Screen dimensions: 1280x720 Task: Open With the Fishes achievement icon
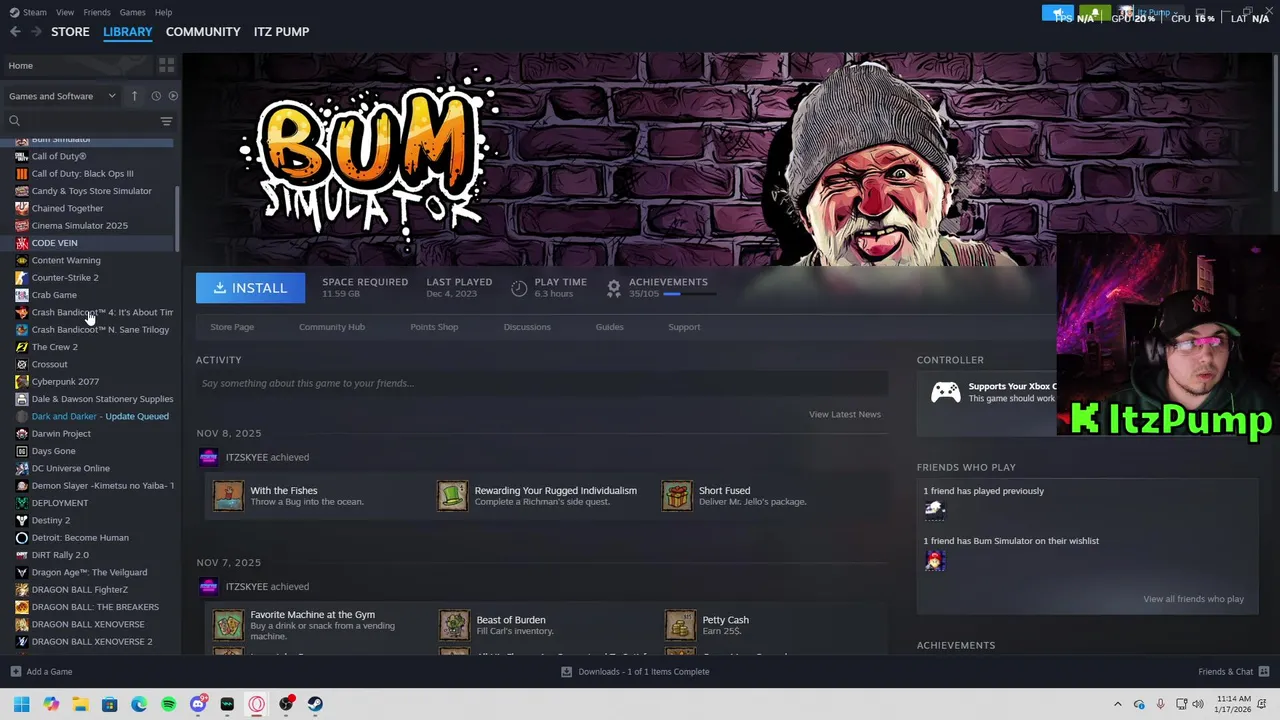[228, 496]
